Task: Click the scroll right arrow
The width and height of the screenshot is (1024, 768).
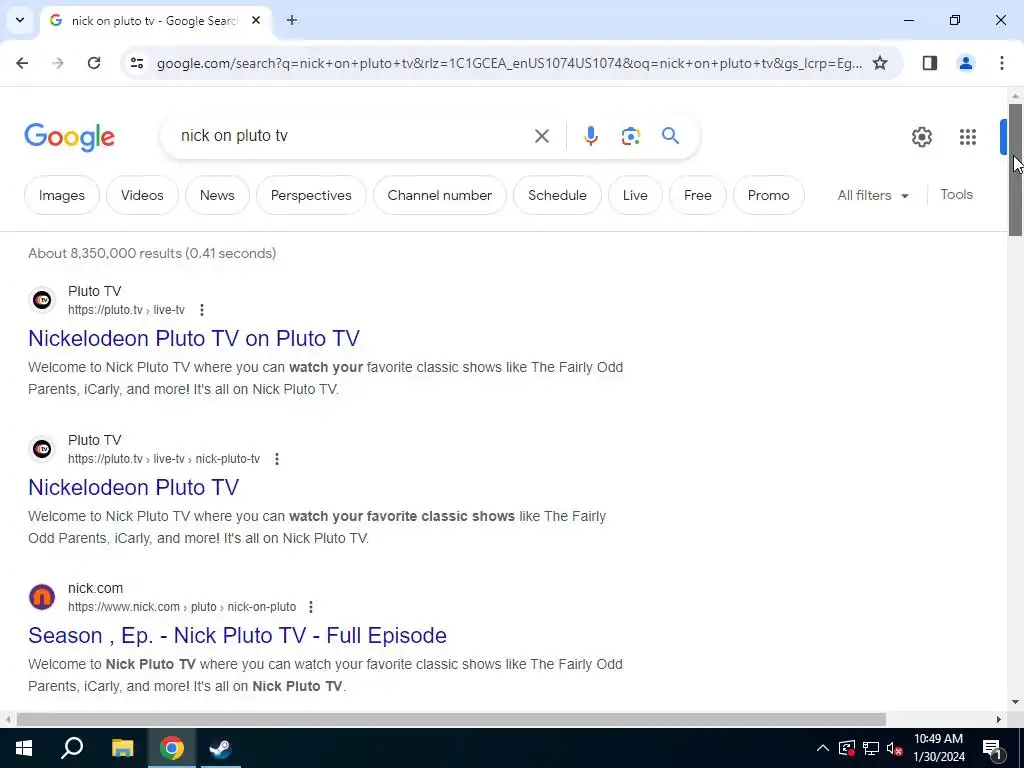Action: coord(999,719)
